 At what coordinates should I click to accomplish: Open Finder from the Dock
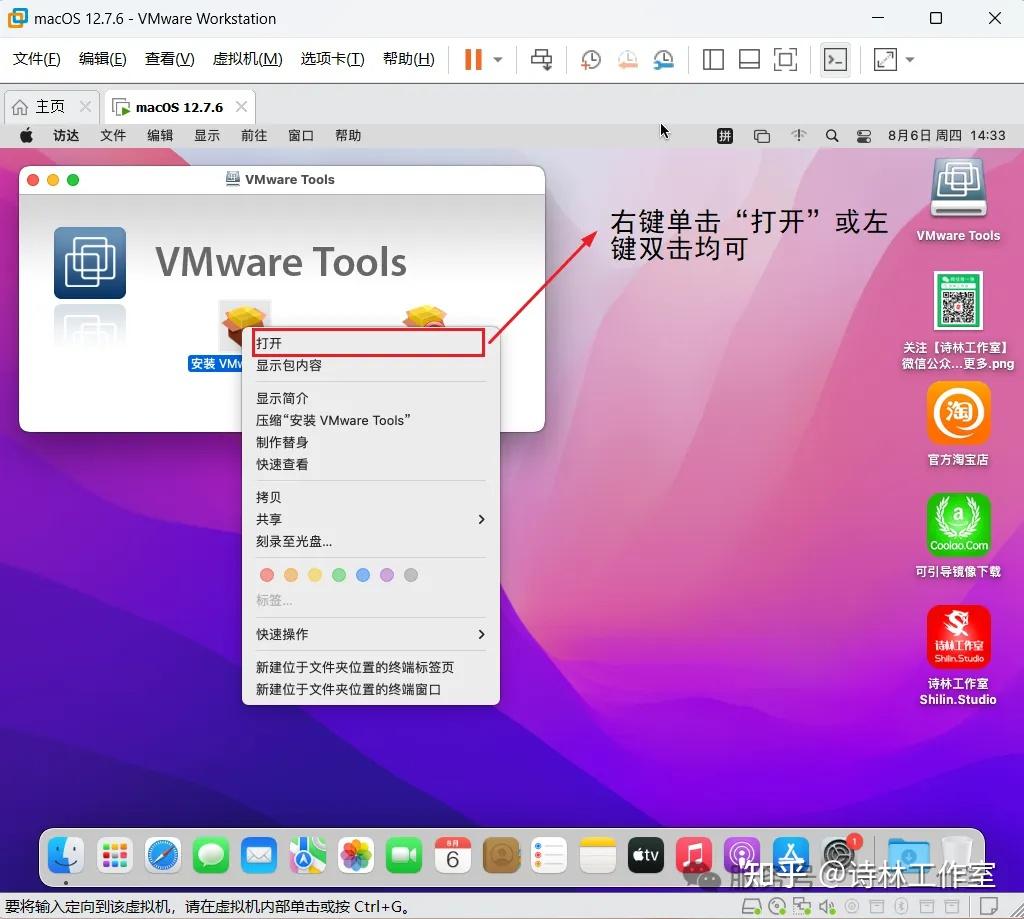click(x=66, y=854)
